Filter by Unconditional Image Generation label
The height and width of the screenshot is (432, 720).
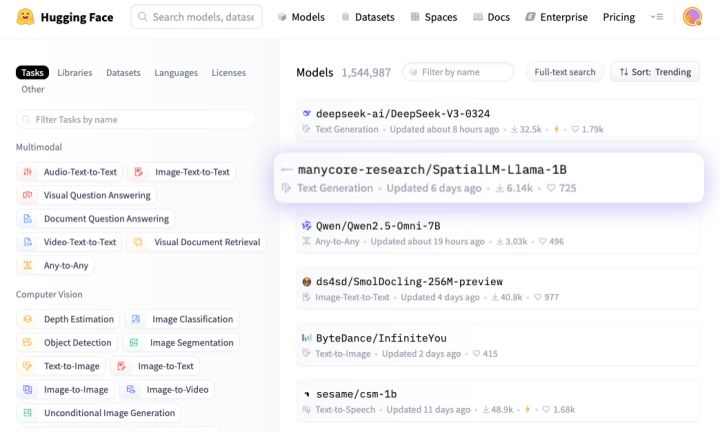[109, 413]
